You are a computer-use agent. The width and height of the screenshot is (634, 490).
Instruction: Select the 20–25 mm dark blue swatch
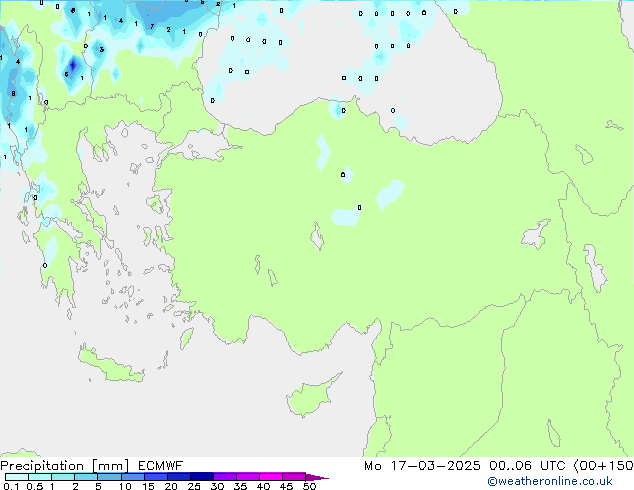178,477
